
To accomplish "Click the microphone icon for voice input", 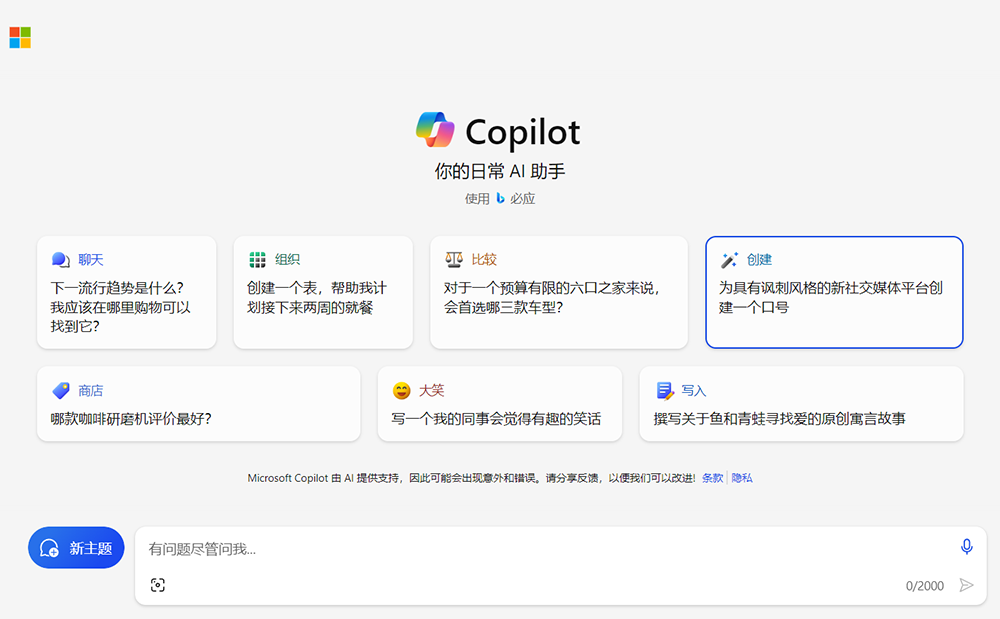I will pos(966,546).
